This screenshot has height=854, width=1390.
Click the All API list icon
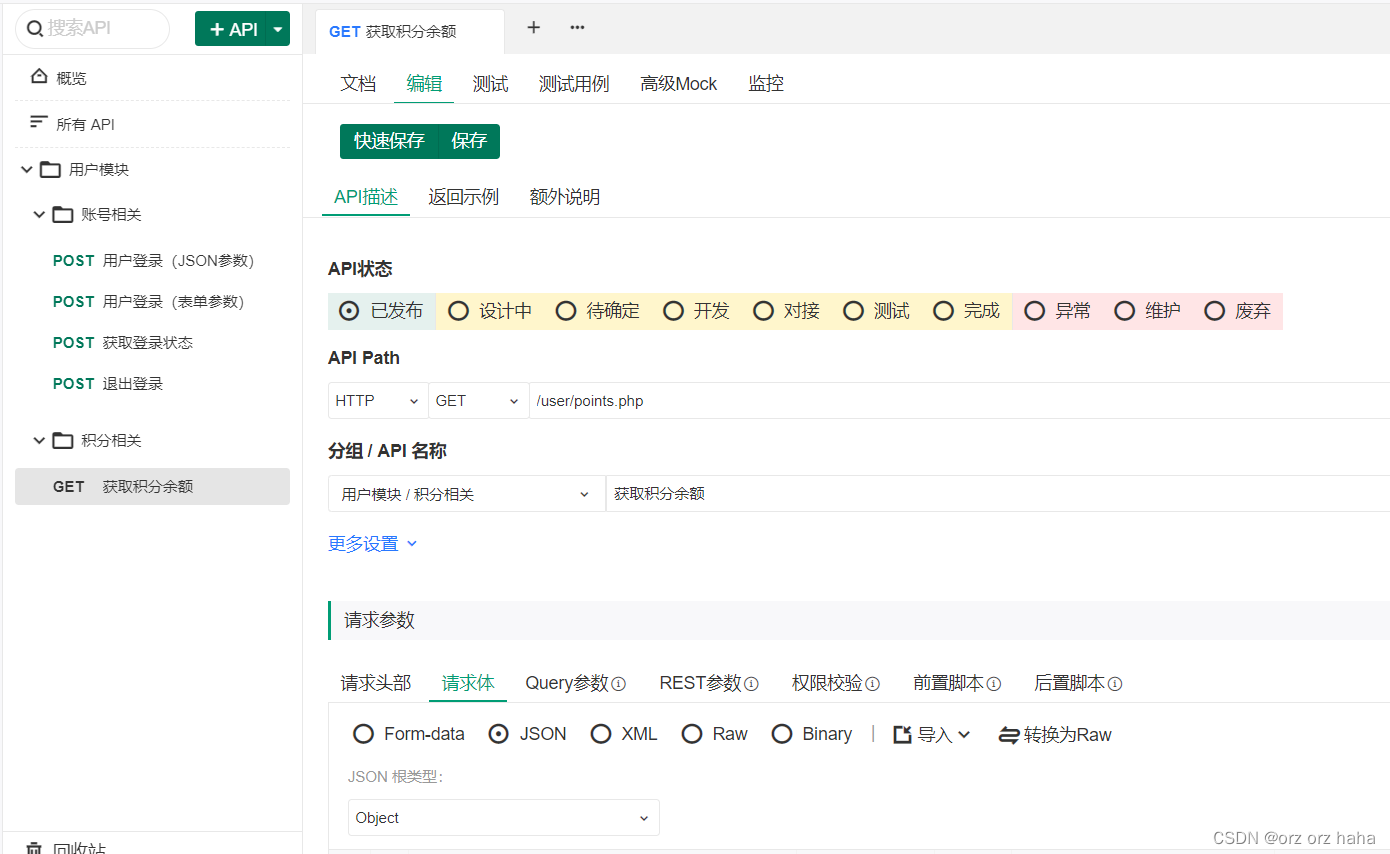[39, 122]
